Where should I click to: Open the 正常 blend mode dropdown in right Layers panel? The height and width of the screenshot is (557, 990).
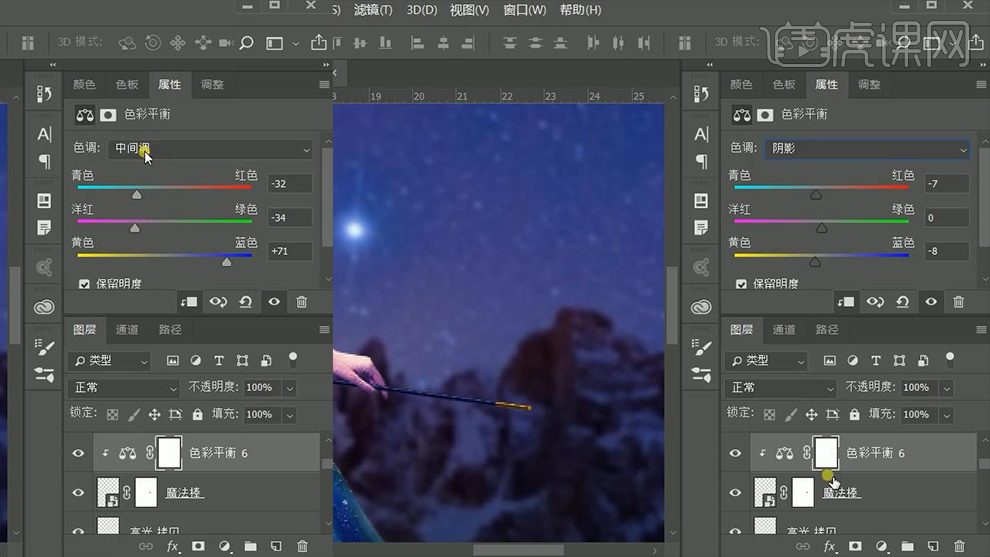779,387
